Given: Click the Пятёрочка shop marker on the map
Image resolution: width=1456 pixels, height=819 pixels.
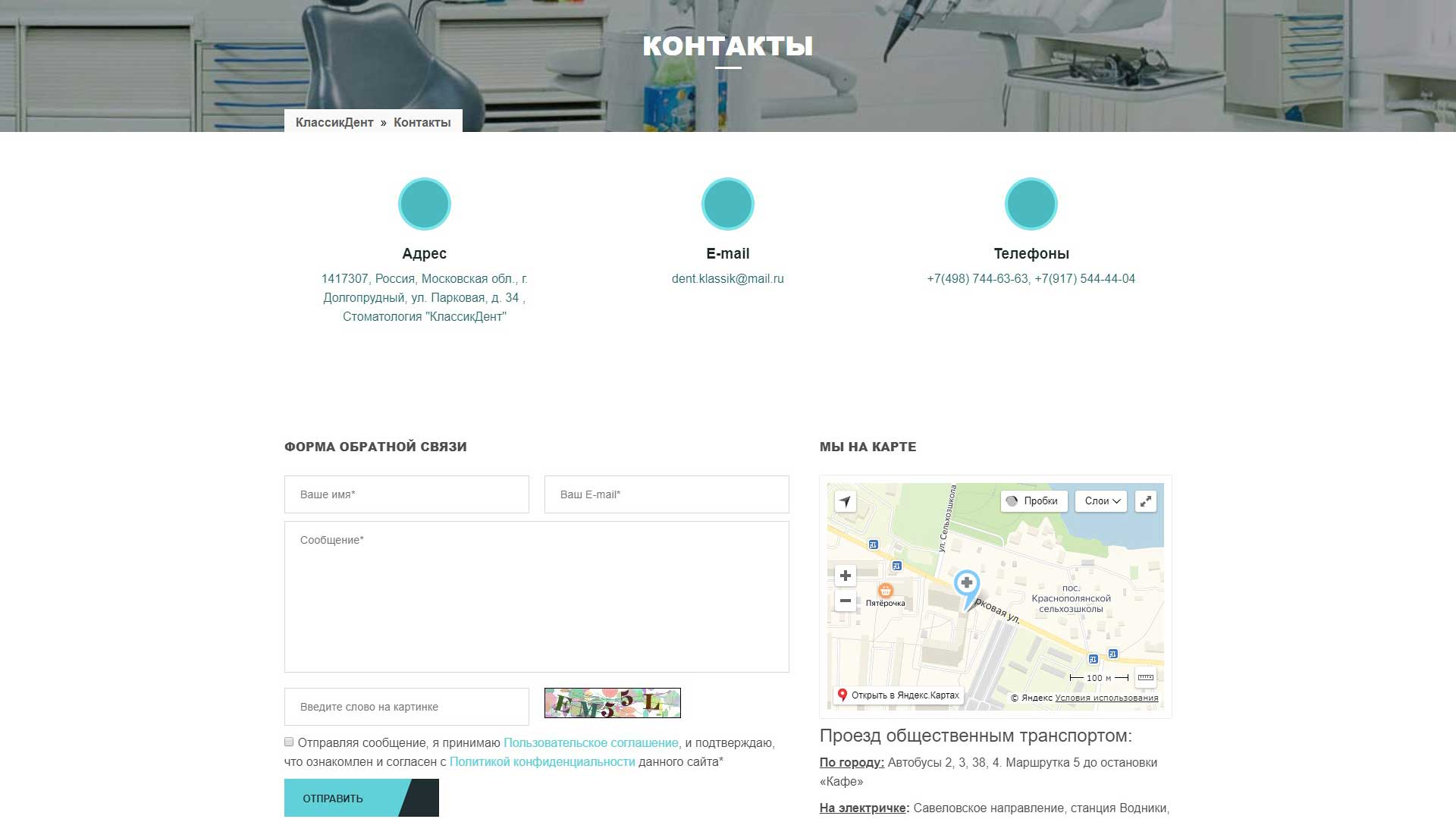Looking at the screenshot, I should pyautogui.click(x=885, y=591).
